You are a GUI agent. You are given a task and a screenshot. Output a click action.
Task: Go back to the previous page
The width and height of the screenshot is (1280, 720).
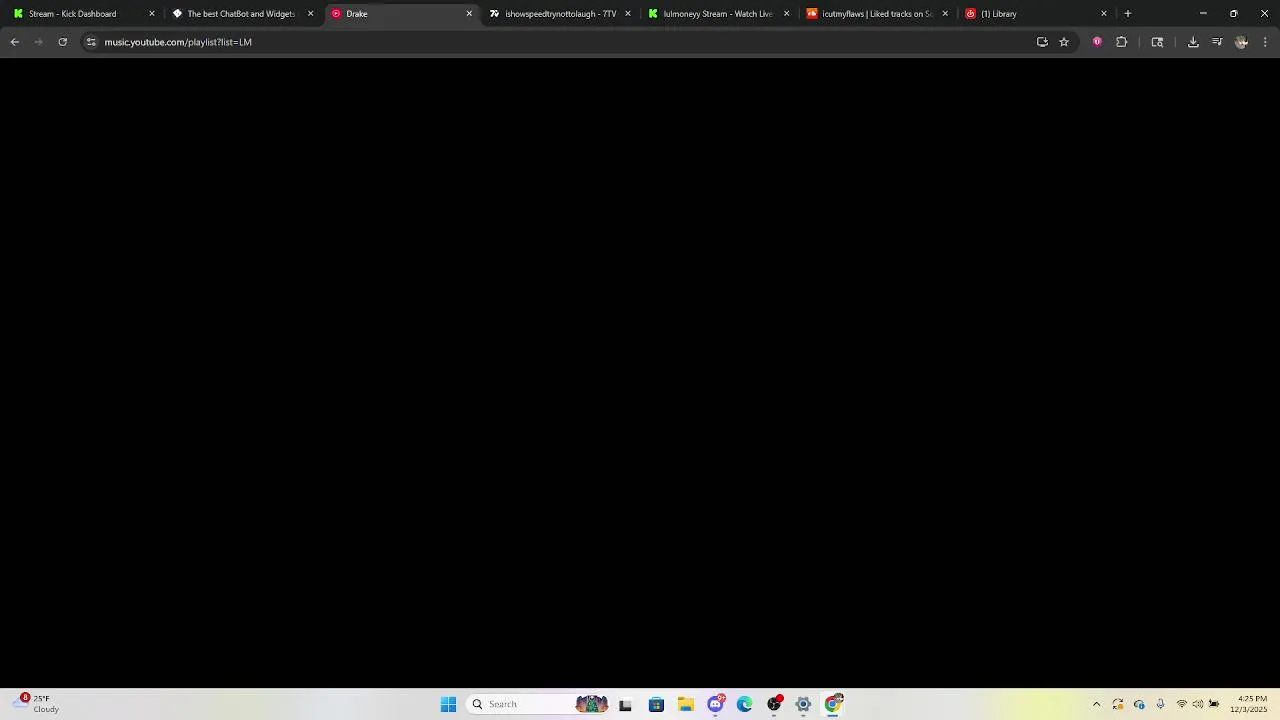coord(14,42)
